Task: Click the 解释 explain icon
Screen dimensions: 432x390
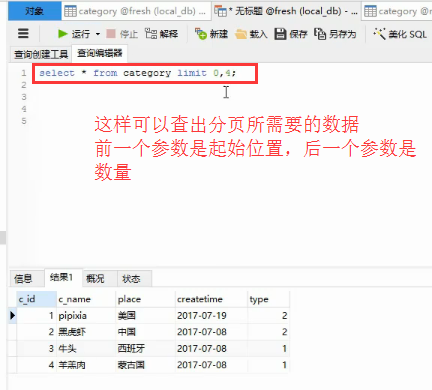Action: click(151, 34)
